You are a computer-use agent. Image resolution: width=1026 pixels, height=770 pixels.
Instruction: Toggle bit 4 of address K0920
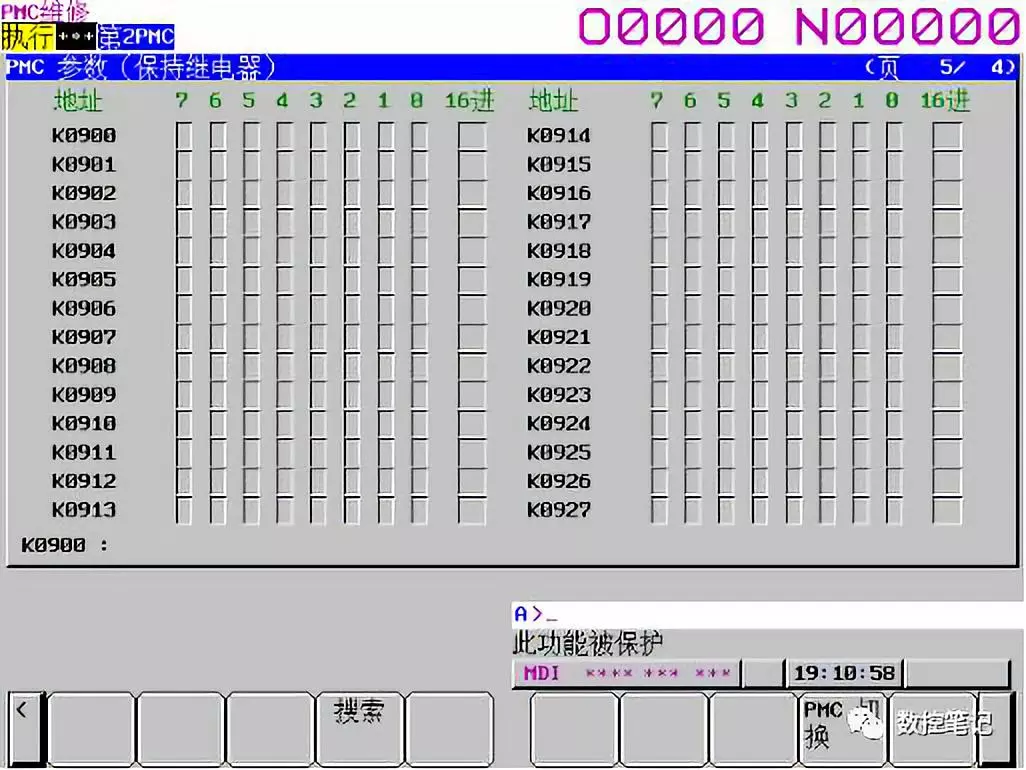tap(759, 309)
